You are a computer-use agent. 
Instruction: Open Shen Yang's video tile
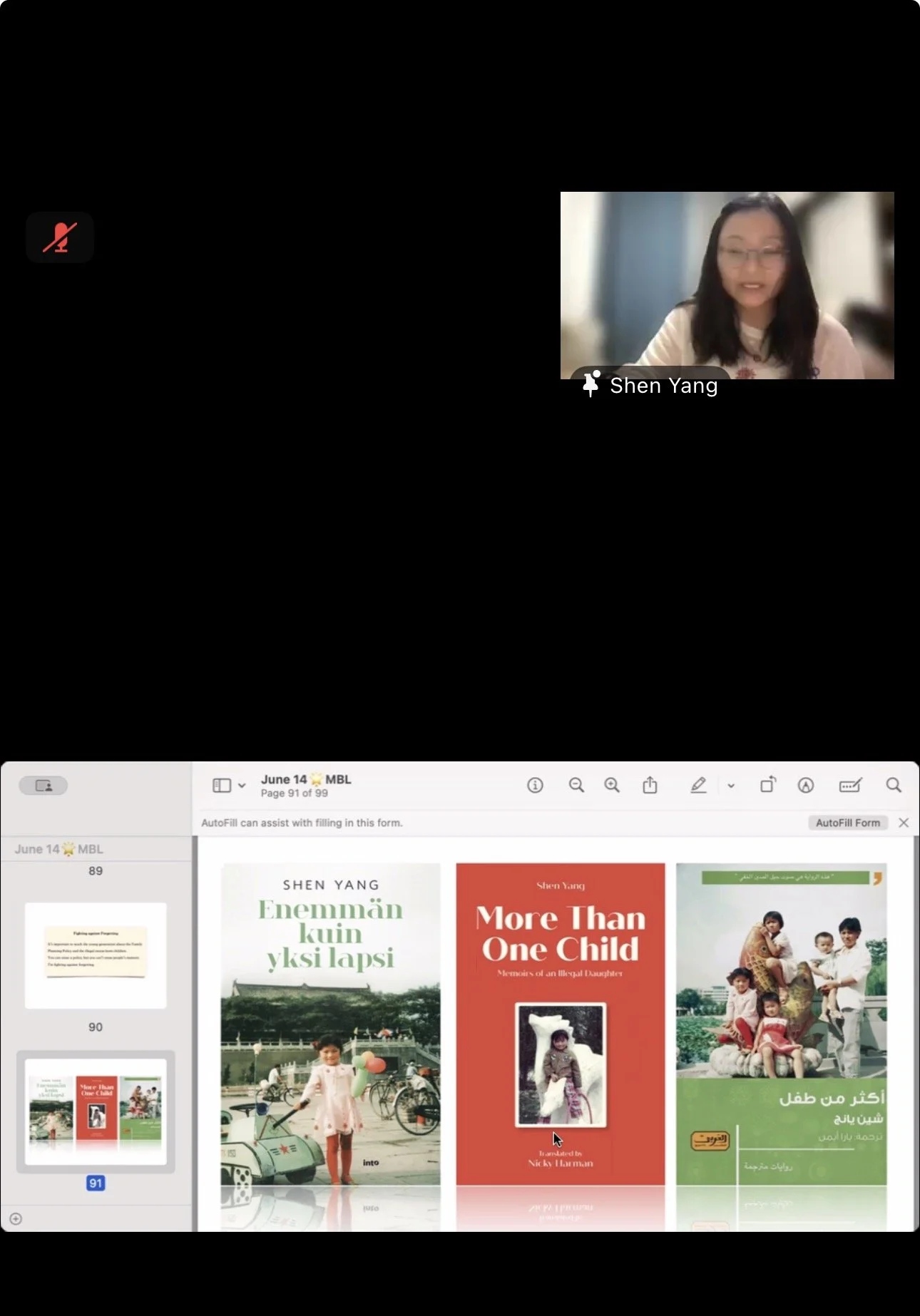pos(727,285)
